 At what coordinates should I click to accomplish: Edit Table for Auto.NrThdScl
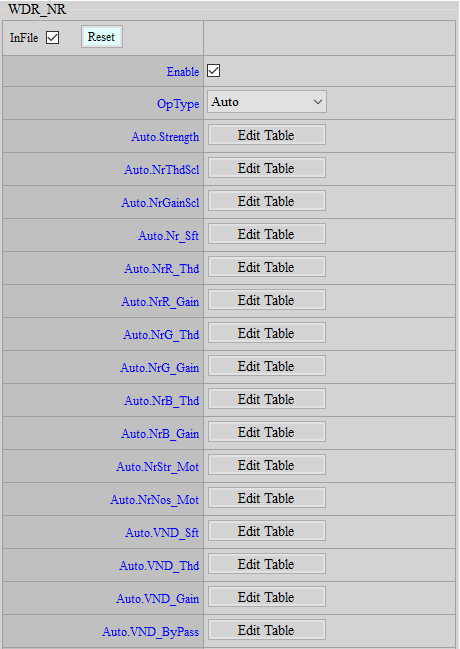tap(267, 168)
